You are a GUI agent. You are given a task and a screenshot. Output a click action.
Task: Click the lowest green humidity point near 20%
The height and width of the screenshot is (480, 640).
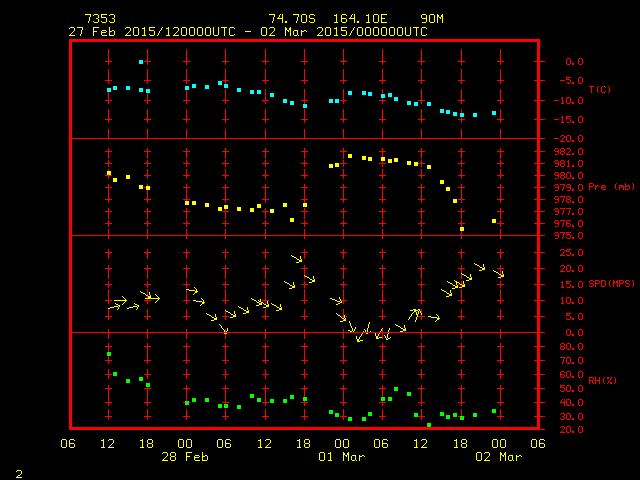[x=429, y=425]
